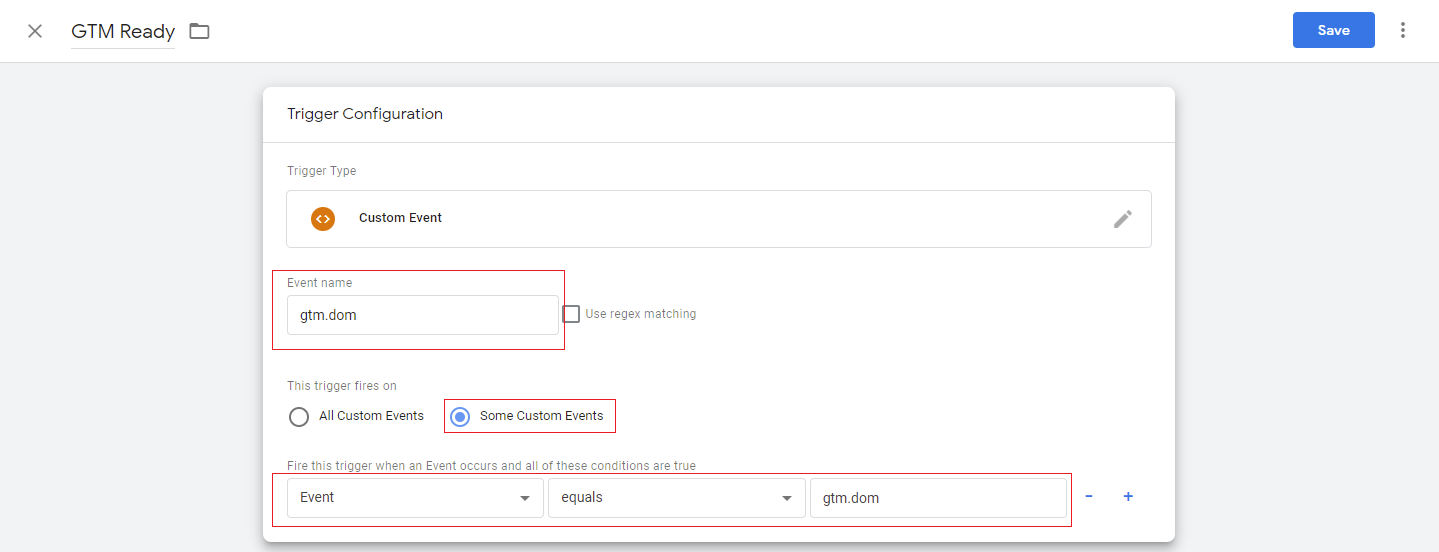Click the pencil icon to edit trigger type
This screenshot has height=552, width=1439.
coord(1122,219)
